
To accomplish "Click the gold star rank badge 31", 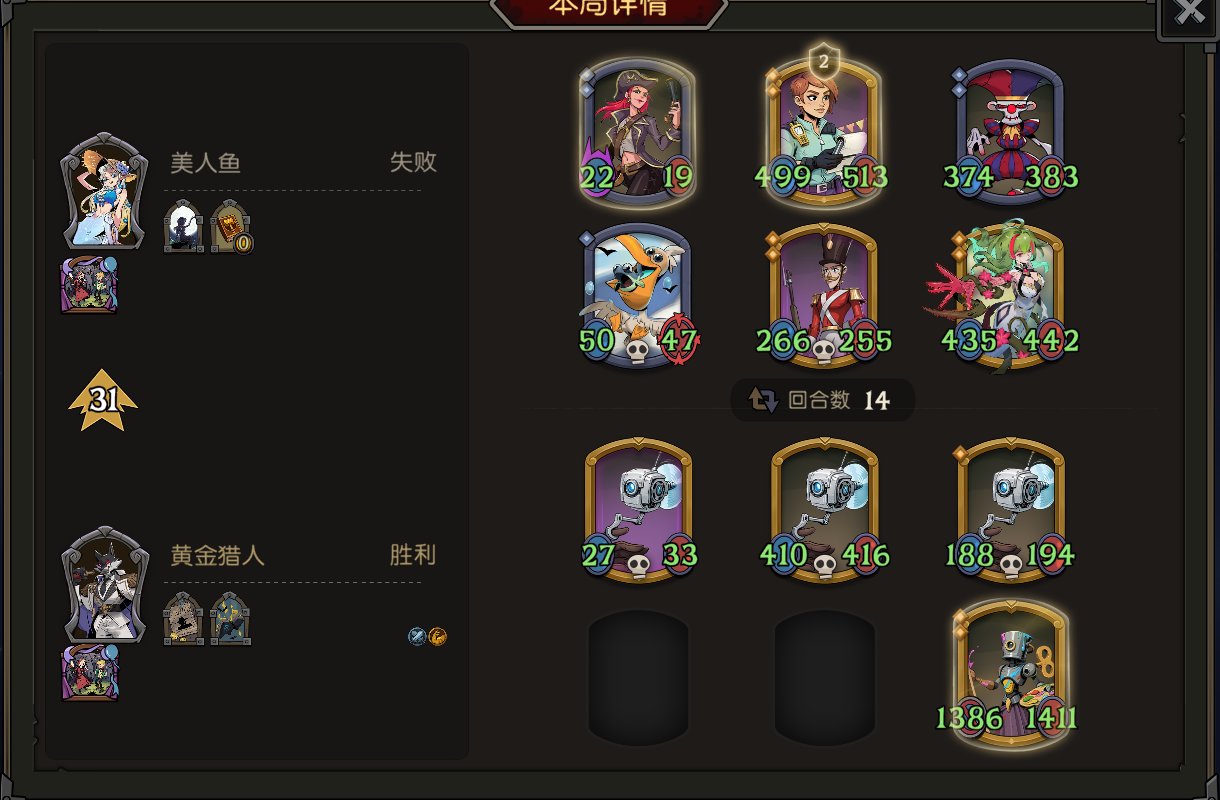I will [103, 400].
